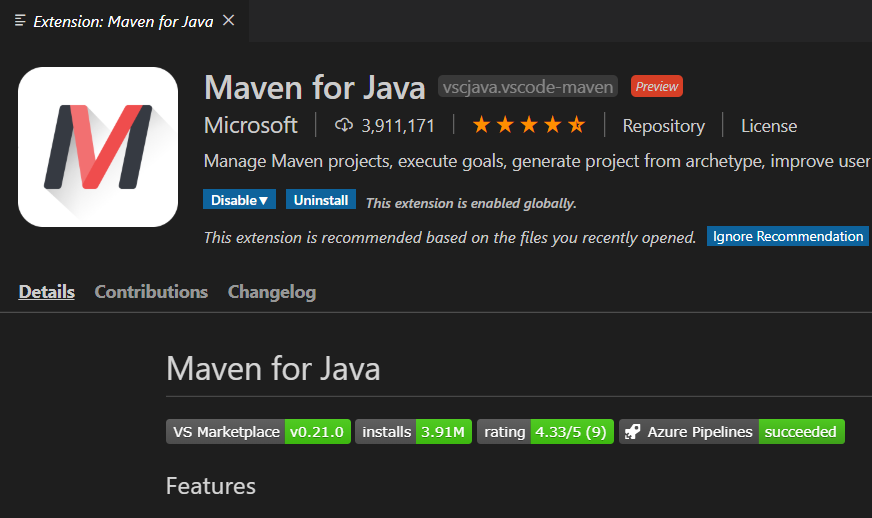The height and width of the screenshot is (518, 872).
Task: Click the red Preview tag
Action: (x=657, y=87)
